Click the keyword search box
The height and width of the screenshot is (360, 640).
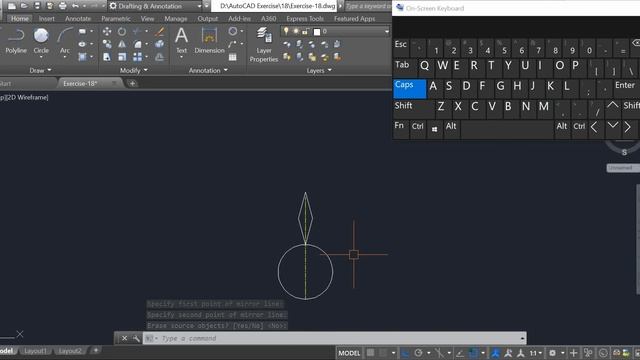pos(368,6)
